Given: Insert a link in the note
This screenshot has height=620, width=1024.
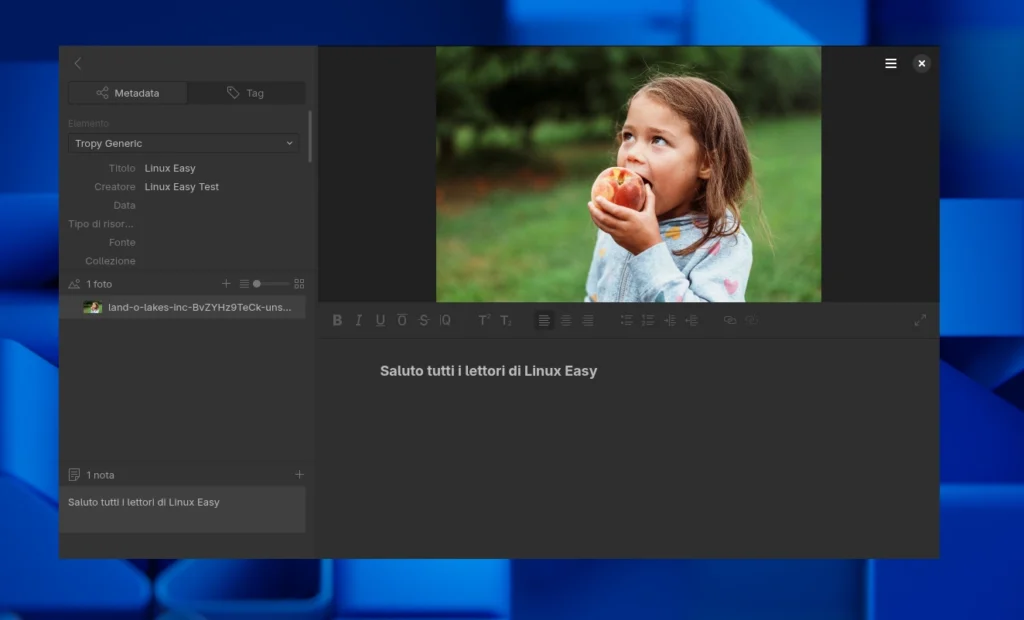Looking at the screenshot, I should pyautogui.click(x=729, y=320).
